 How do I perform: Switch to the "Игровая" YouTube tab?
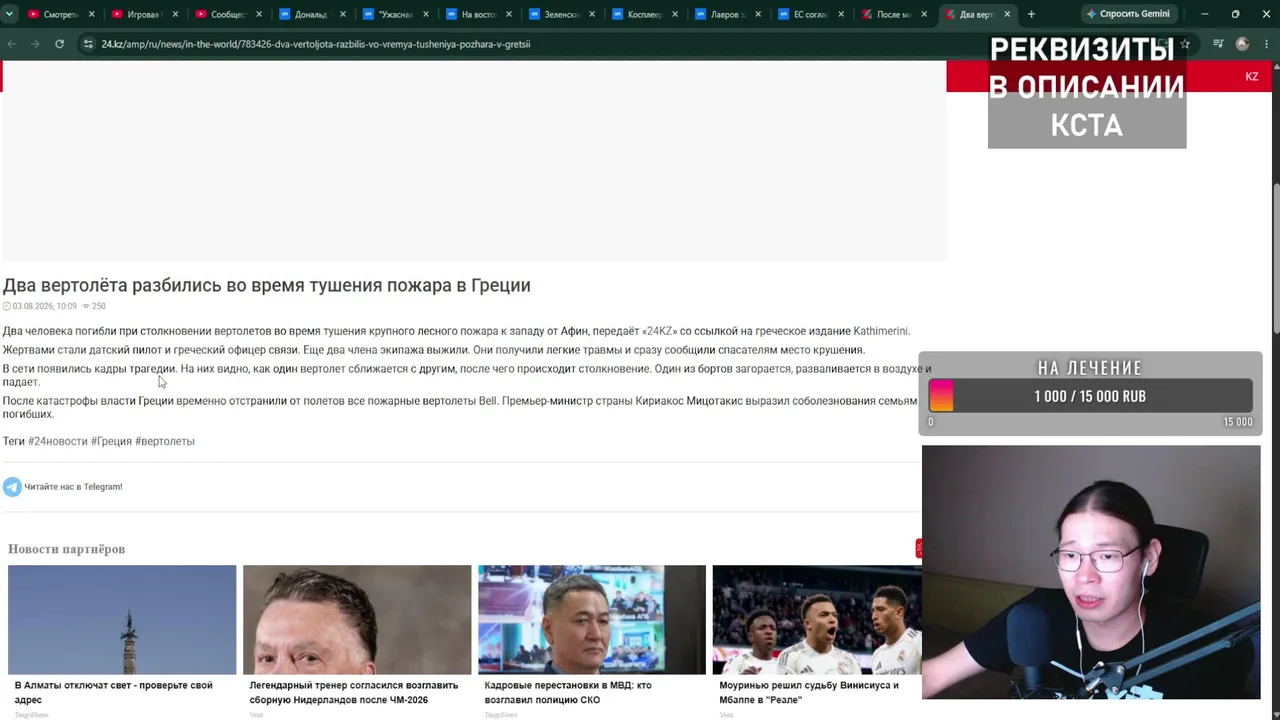pos(143,14)
